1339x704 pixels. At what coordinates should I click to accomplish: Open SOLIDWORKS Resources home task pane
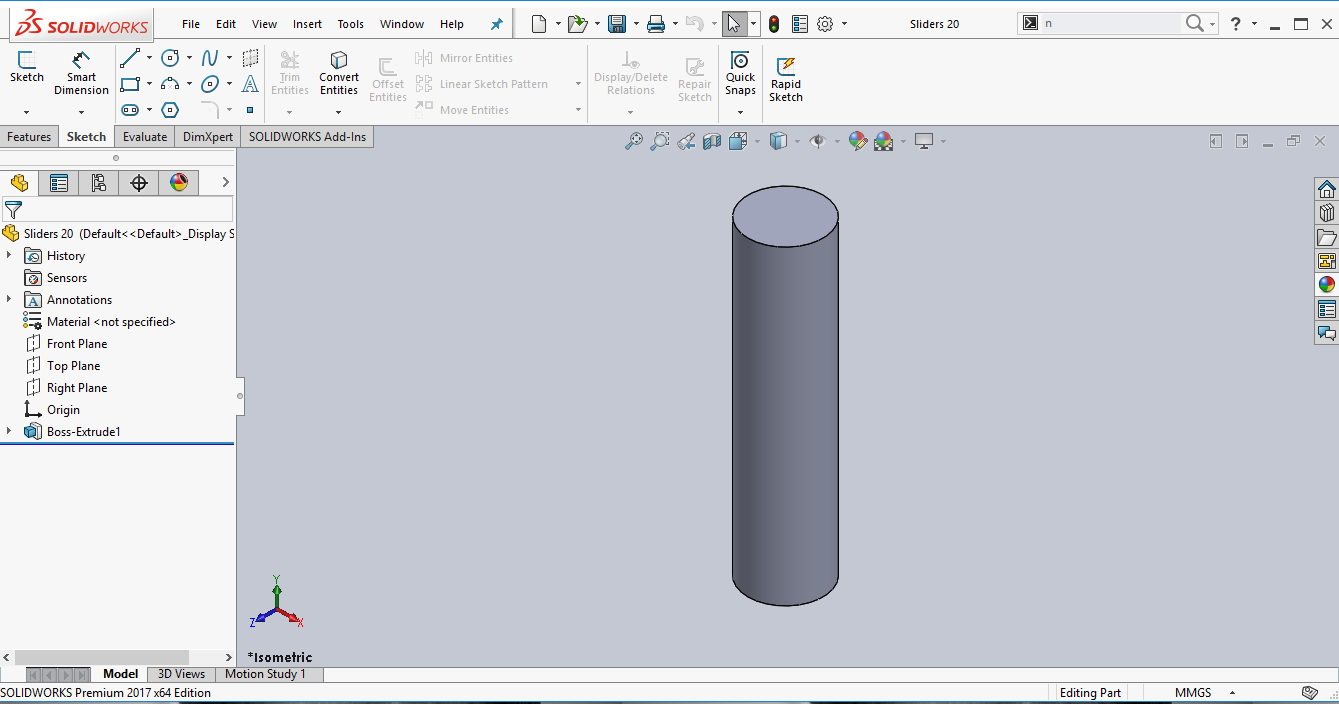1326,189
